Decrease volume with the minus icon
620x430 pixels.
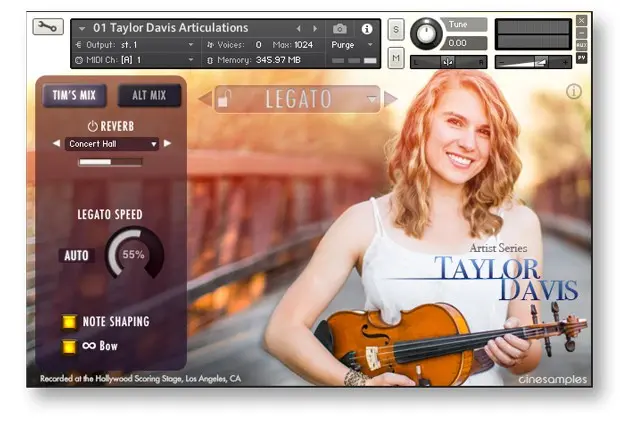tap(501, 63)
